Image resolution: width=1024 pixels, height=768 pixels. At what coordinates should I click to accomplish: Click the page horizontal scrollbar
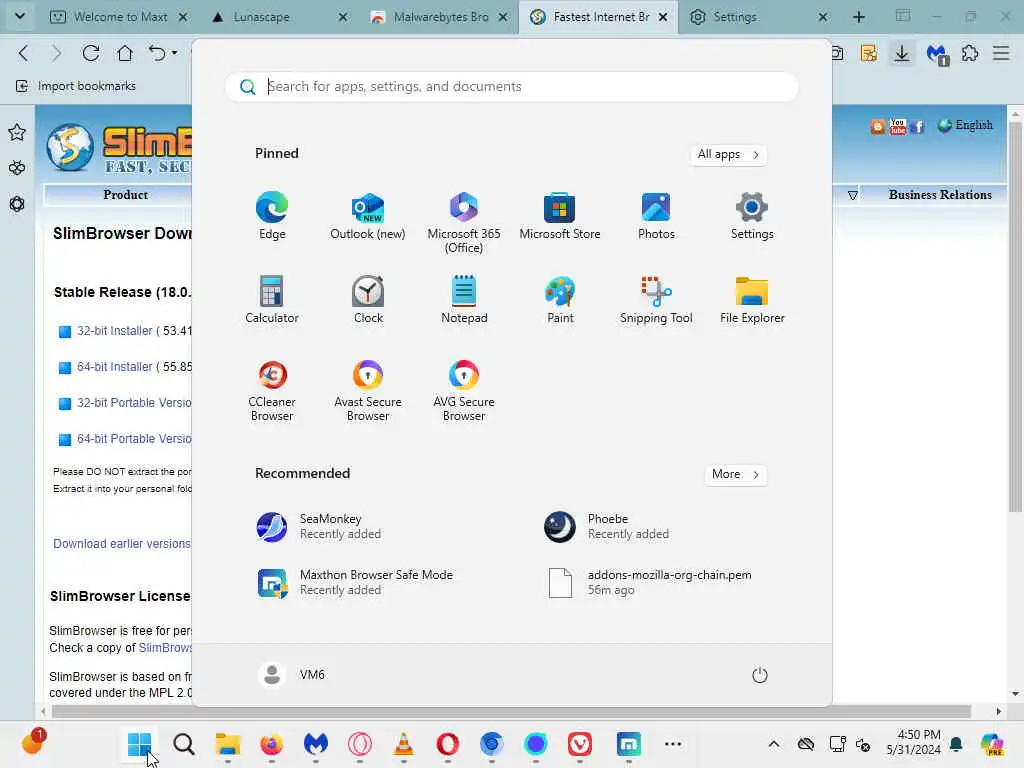click(x=511, y=711)
